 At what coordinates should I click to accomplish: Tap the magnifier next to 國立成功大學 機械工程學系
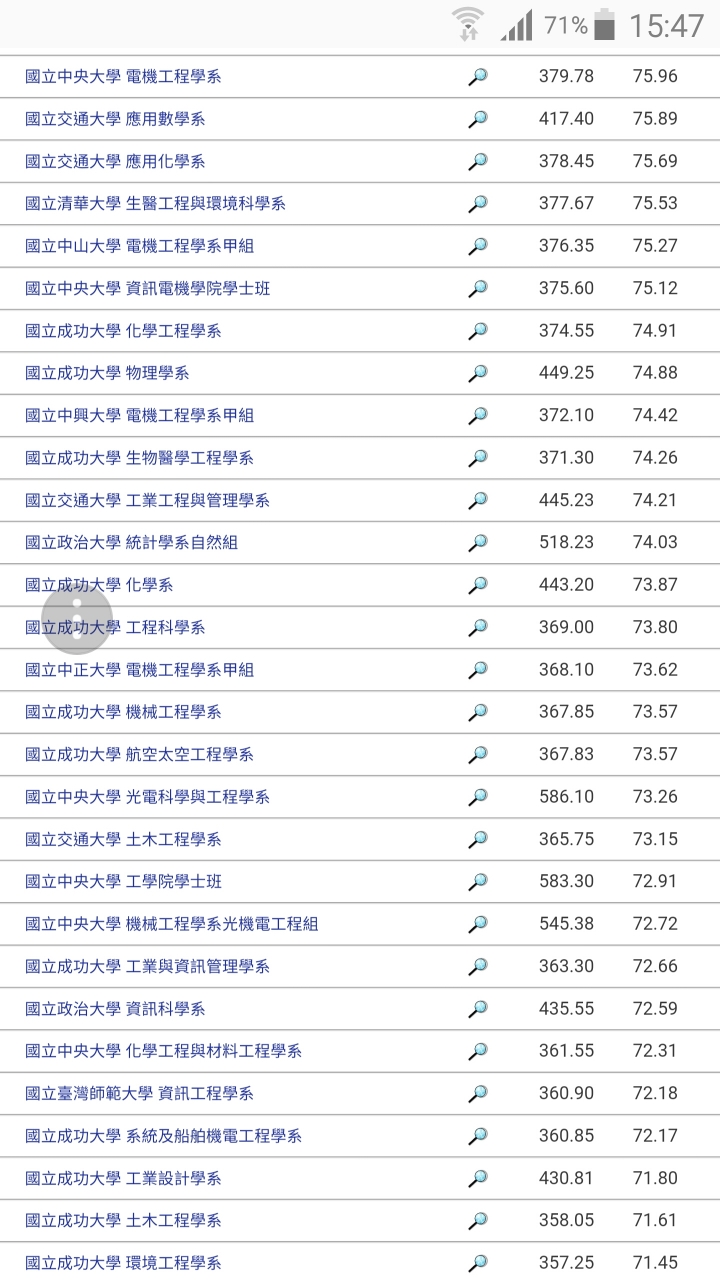pos(478,712)
